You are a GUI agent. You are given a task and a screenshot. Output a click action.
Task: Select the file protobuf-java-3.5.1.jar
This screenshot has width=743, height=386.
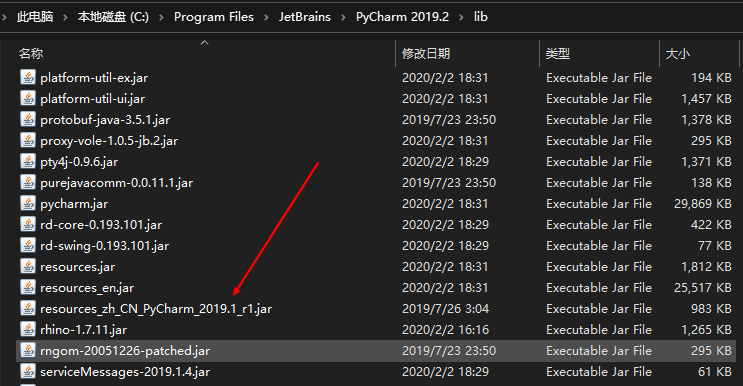105,120
